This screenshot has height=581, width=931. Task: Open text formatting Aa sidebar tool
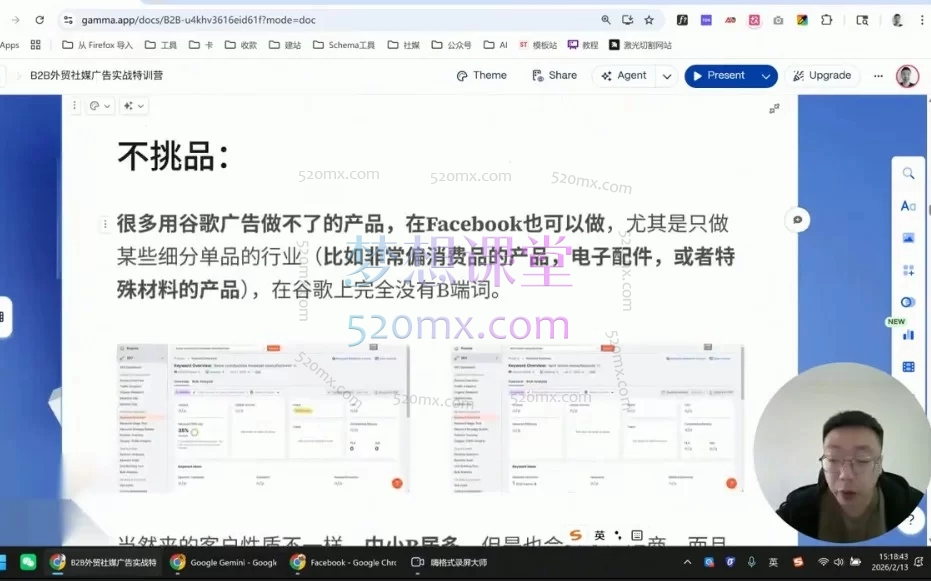pyautogui.click(x=908, y=206)
